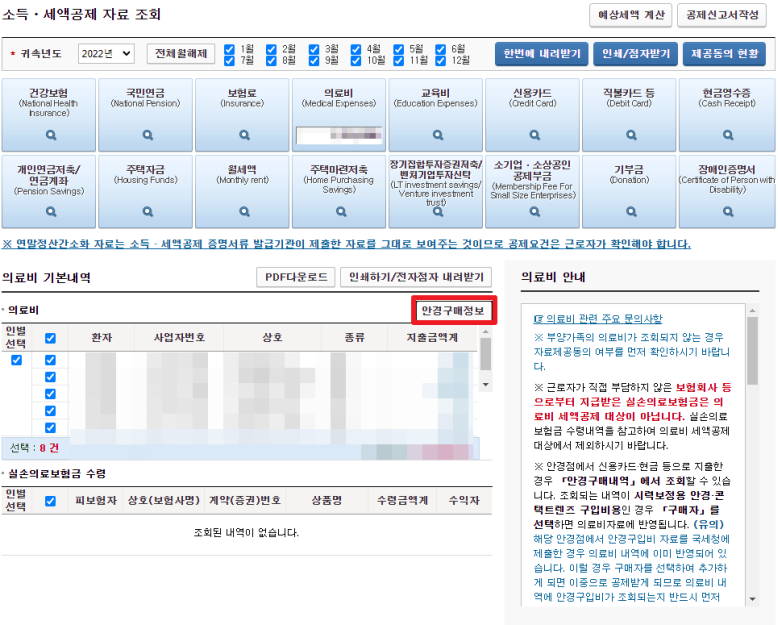Open the 장애인증명서 magnifier search icon

(728, 212)
